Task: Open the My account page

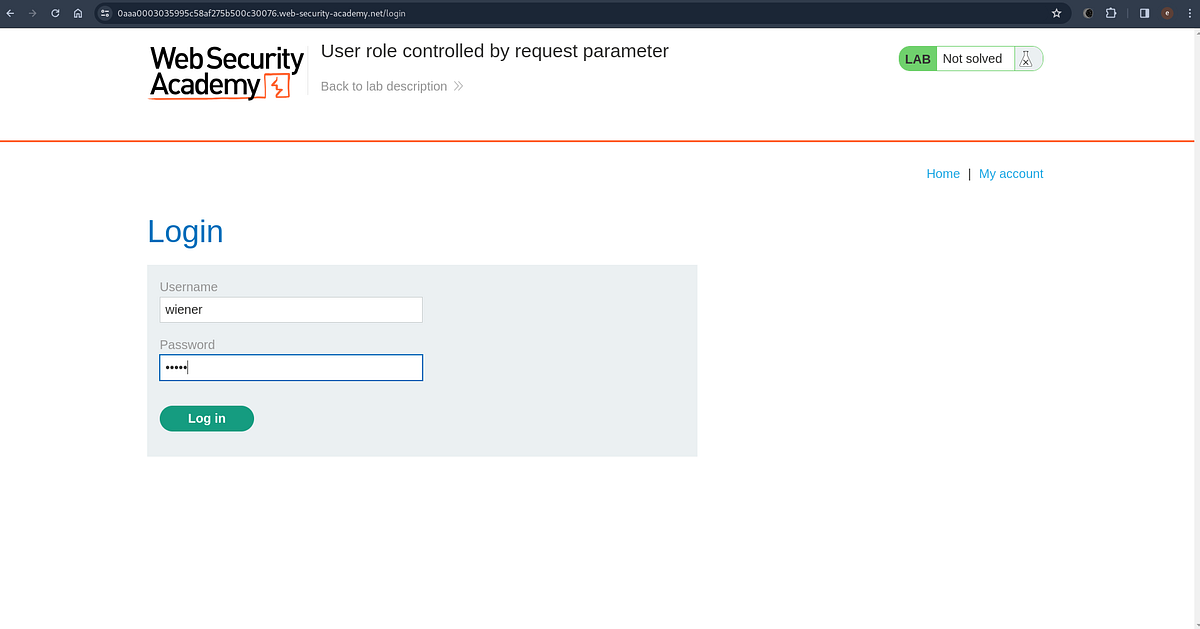Action: (1010, 173)
